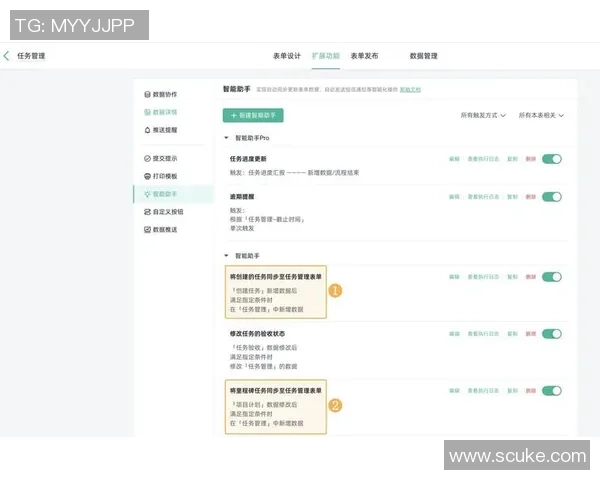Click the 修改任务的验收状态 title
Image resolution: width=600 pixels, height=480 pixels.
coord(257,334)
